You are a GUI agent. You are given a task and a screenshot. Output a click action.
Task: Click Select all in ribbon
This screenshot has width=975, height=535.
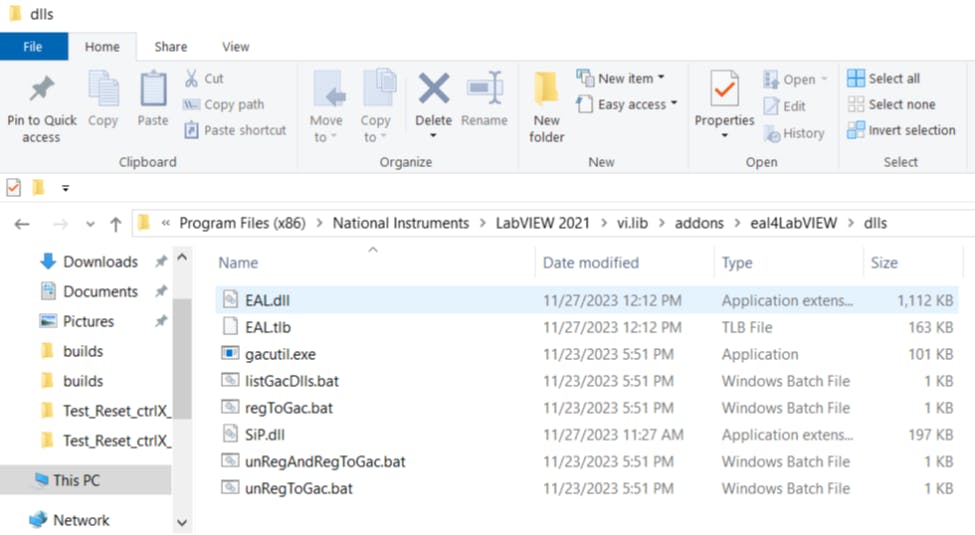[x=884, y=78]
